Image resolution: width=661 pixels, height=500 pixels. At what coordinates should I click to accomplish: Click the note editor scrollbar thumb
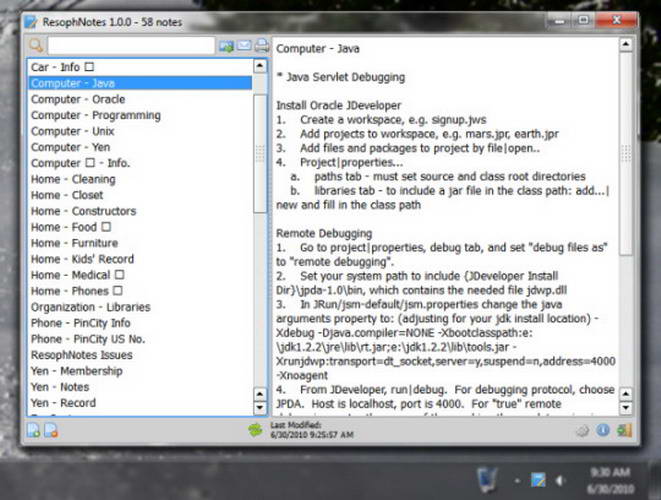pyautogui.click(x=626, y=153)
